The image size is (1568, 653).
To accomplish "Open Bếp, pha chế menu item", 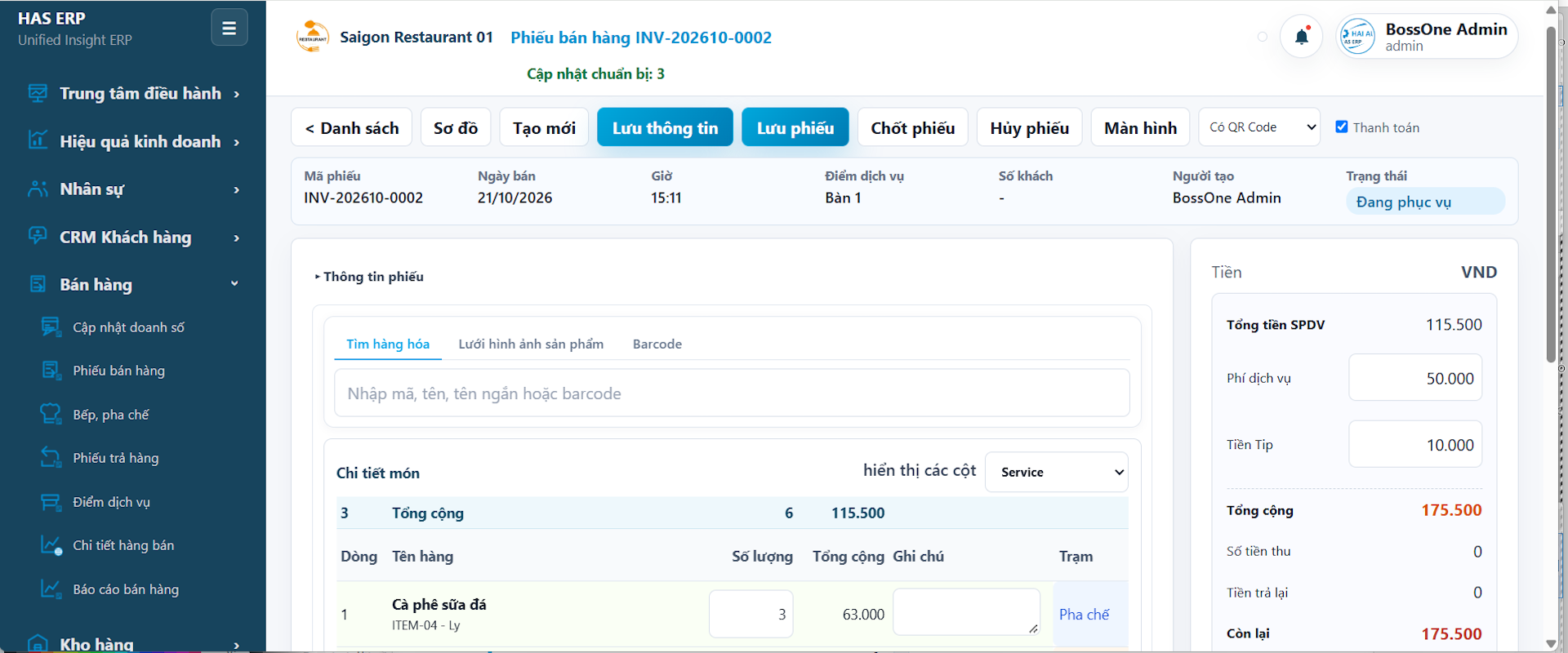I will 111,415.
